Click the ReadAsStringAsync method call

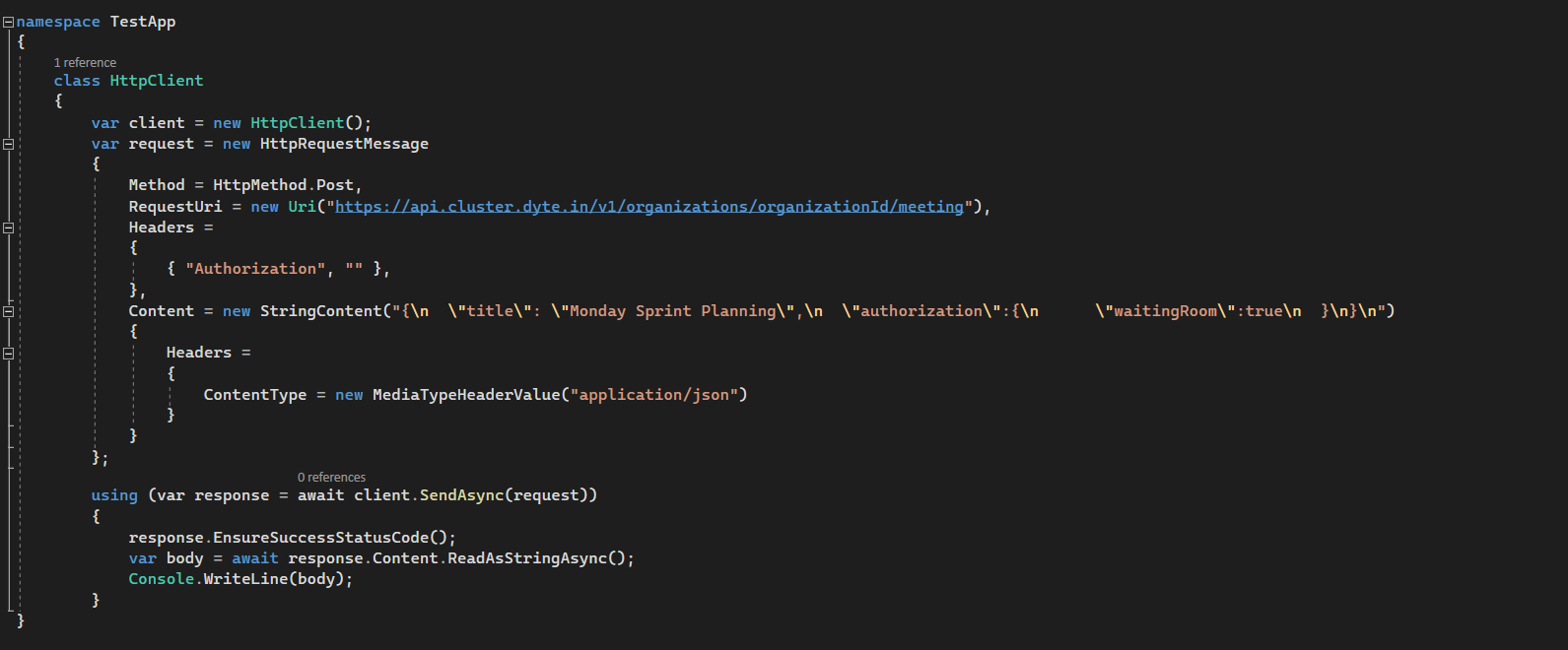(x=527, y=558)
